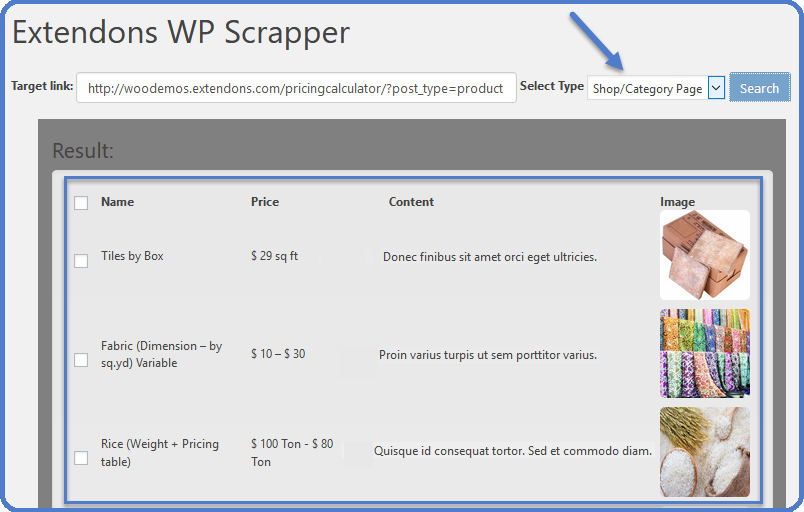The height and width of the screenshot is (512, 804).
Task: Click the Price column header
Action: pyautogui.click(x=265, y=202)
